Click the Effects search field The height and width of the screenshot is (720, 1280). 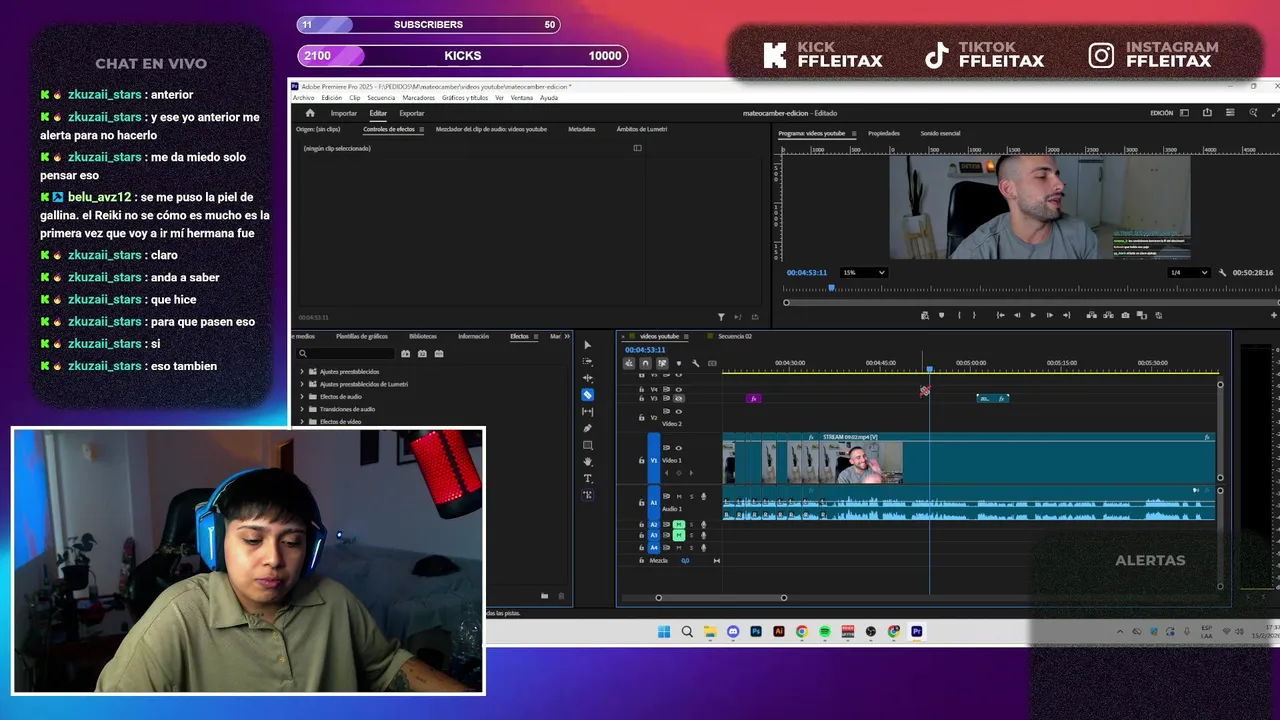tap(345, 353)
